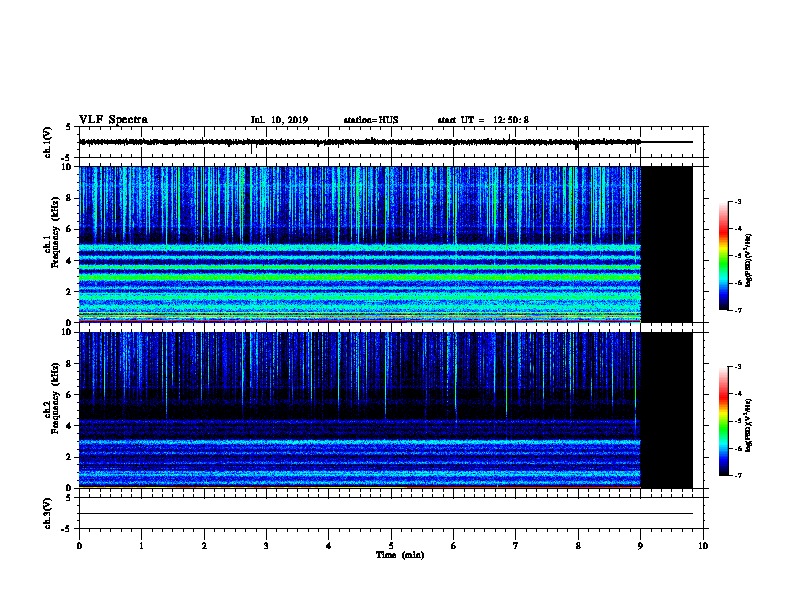Image resolution: width=792 pixels, height=612 pixels.
Task: Click the "5" minute tick on the time axis
Action: (x=391, y=546)
